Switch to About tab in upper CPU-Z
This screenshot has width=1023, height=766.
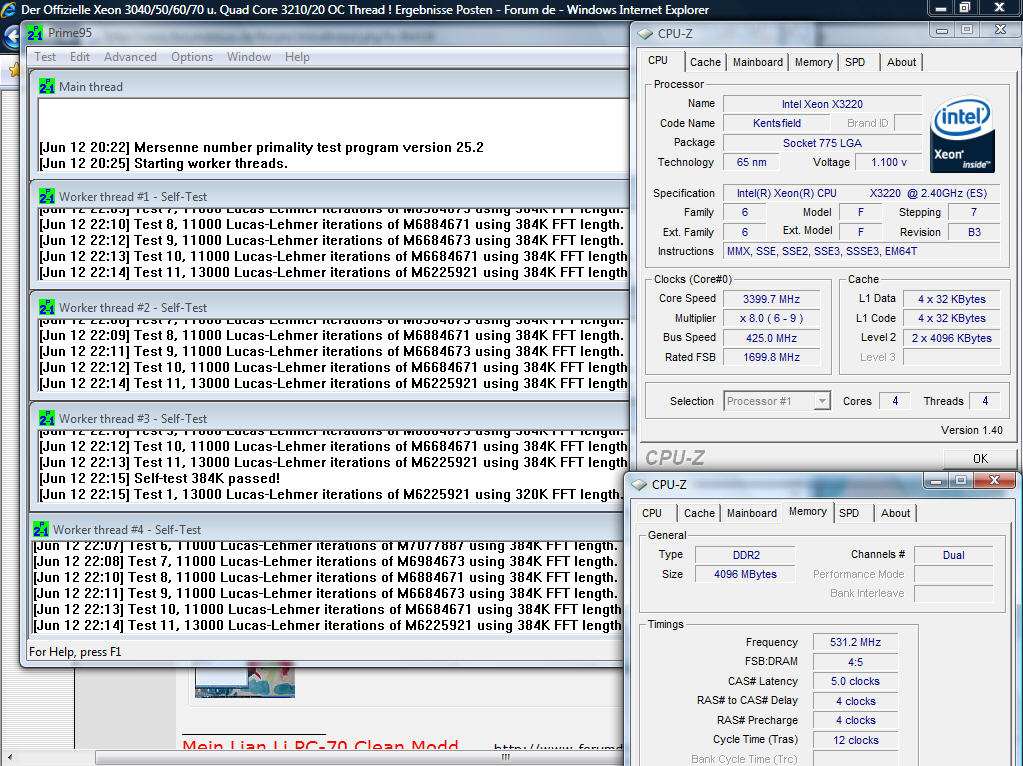(x=901, y=62)
